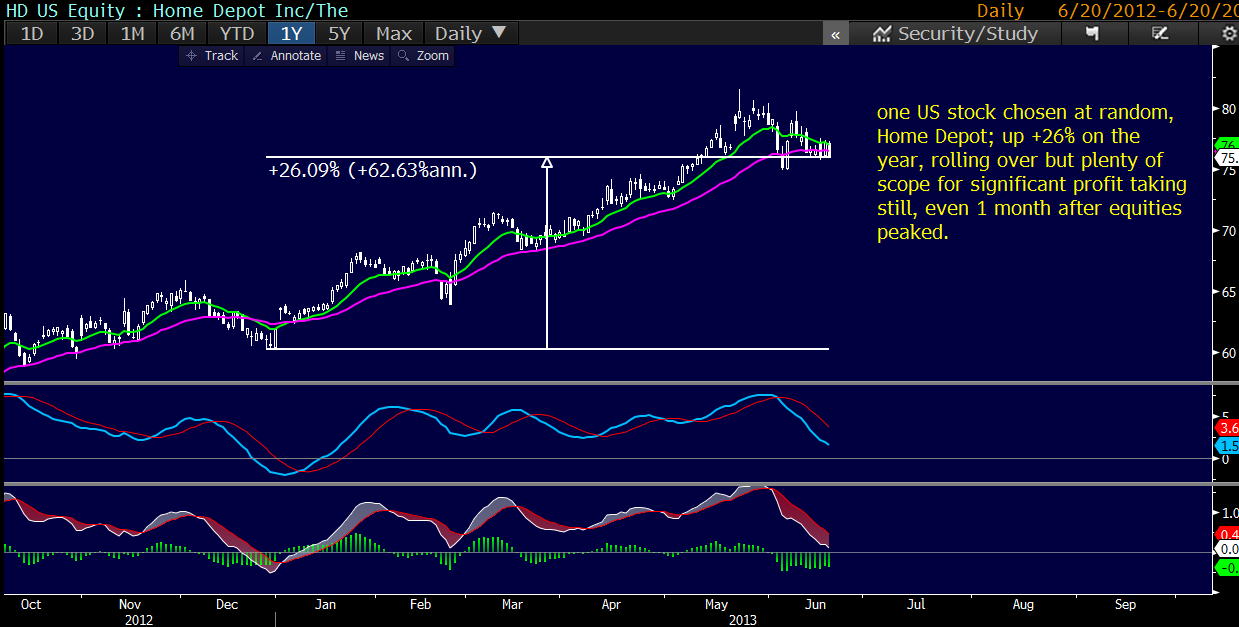Click the 2013 year label on the axis
The height and width of the screenshot is (627, 1239).
[x=742, y=620]
